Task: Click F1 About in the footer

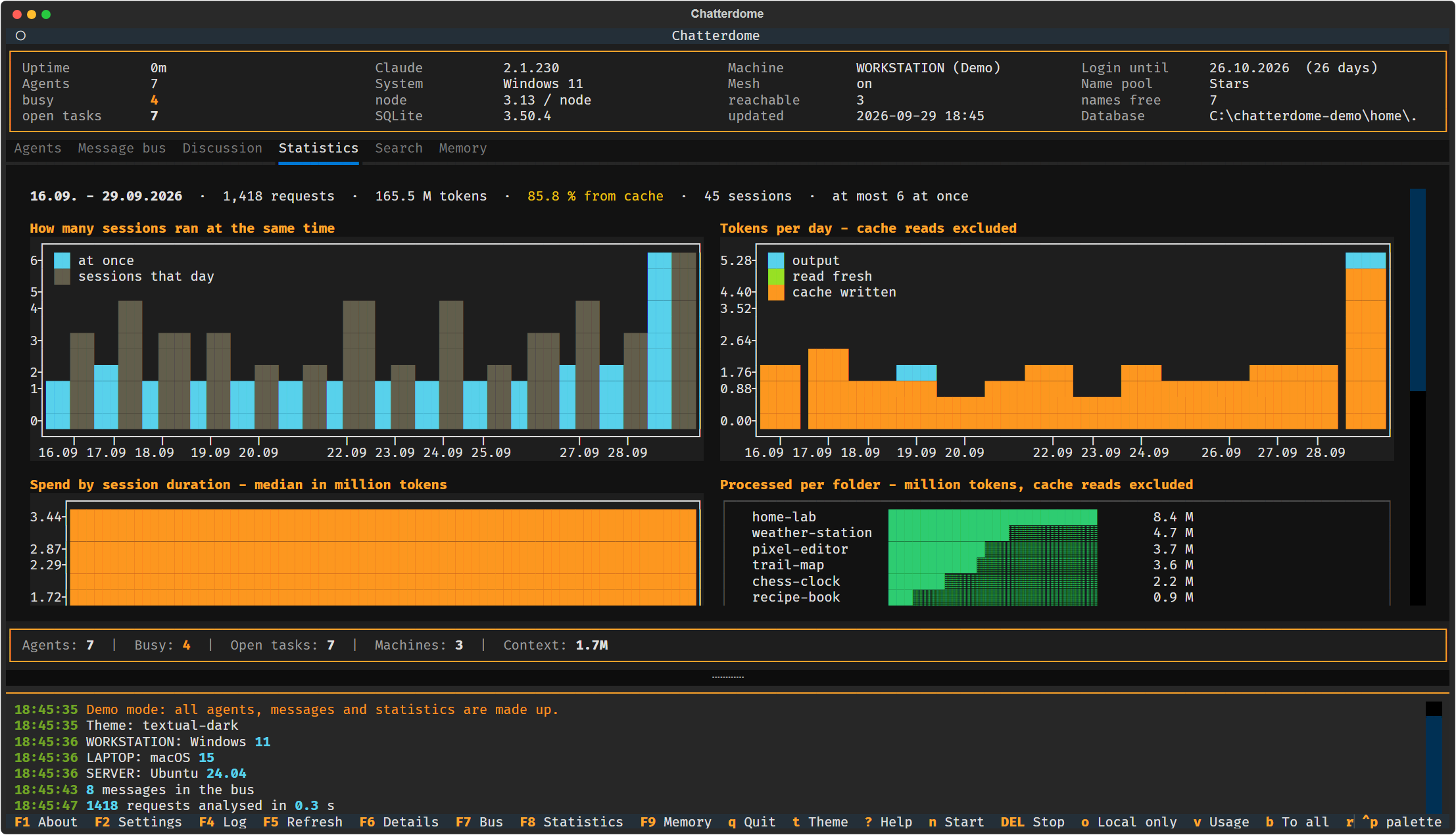Action: pos(46,822)
